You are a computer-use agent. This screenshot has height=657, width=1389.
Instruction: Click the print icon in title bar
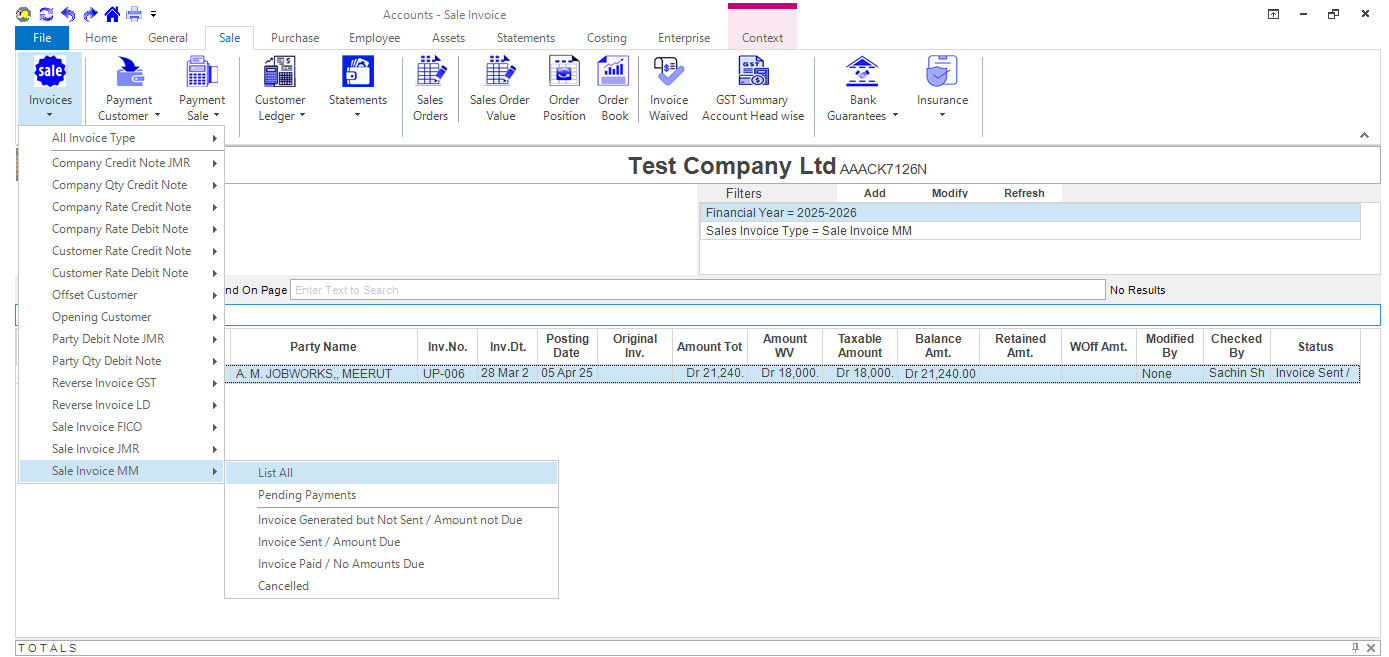click(133, 14)
